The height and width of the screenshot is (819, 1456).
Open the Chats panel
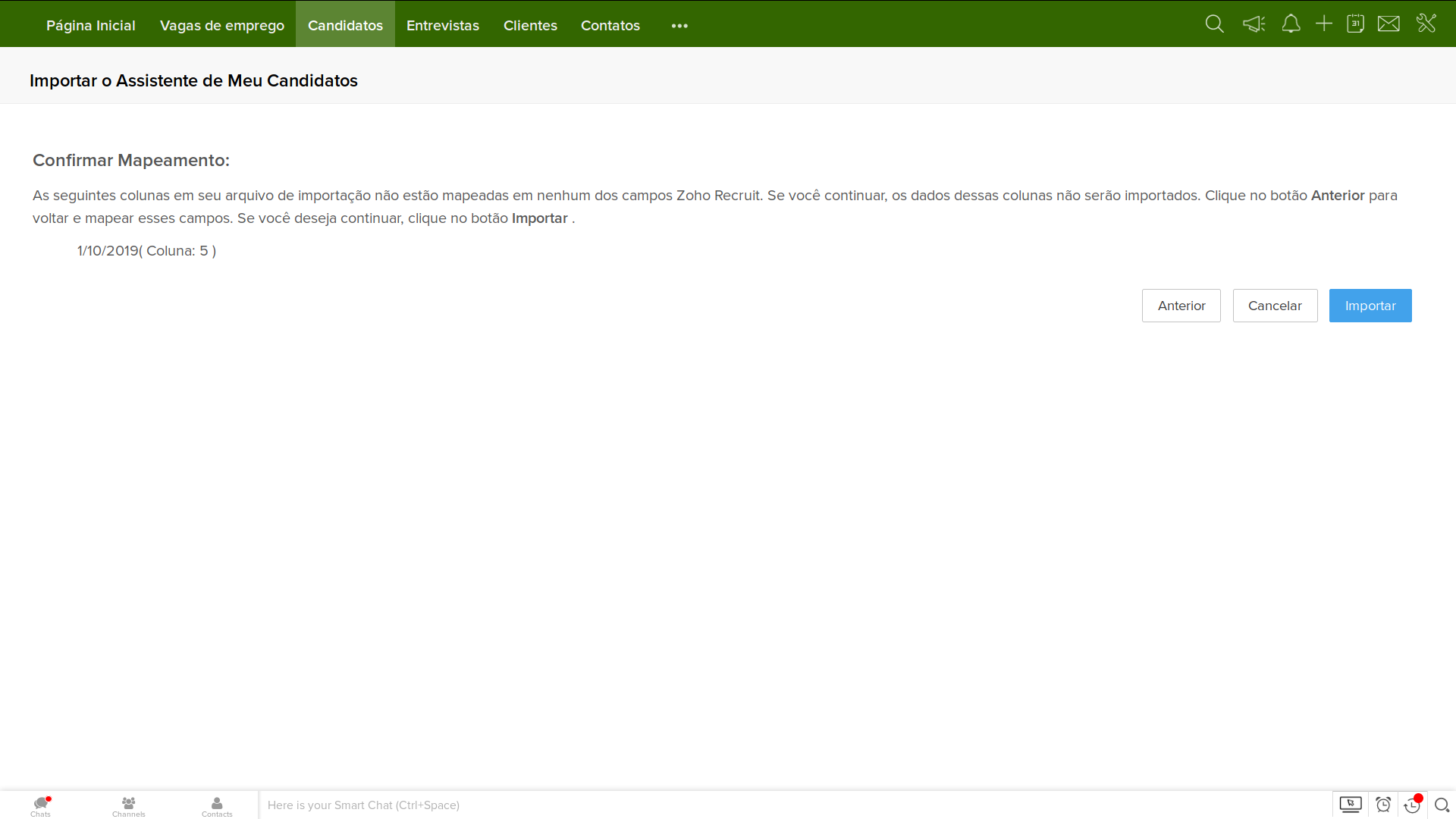coord(41,806)
